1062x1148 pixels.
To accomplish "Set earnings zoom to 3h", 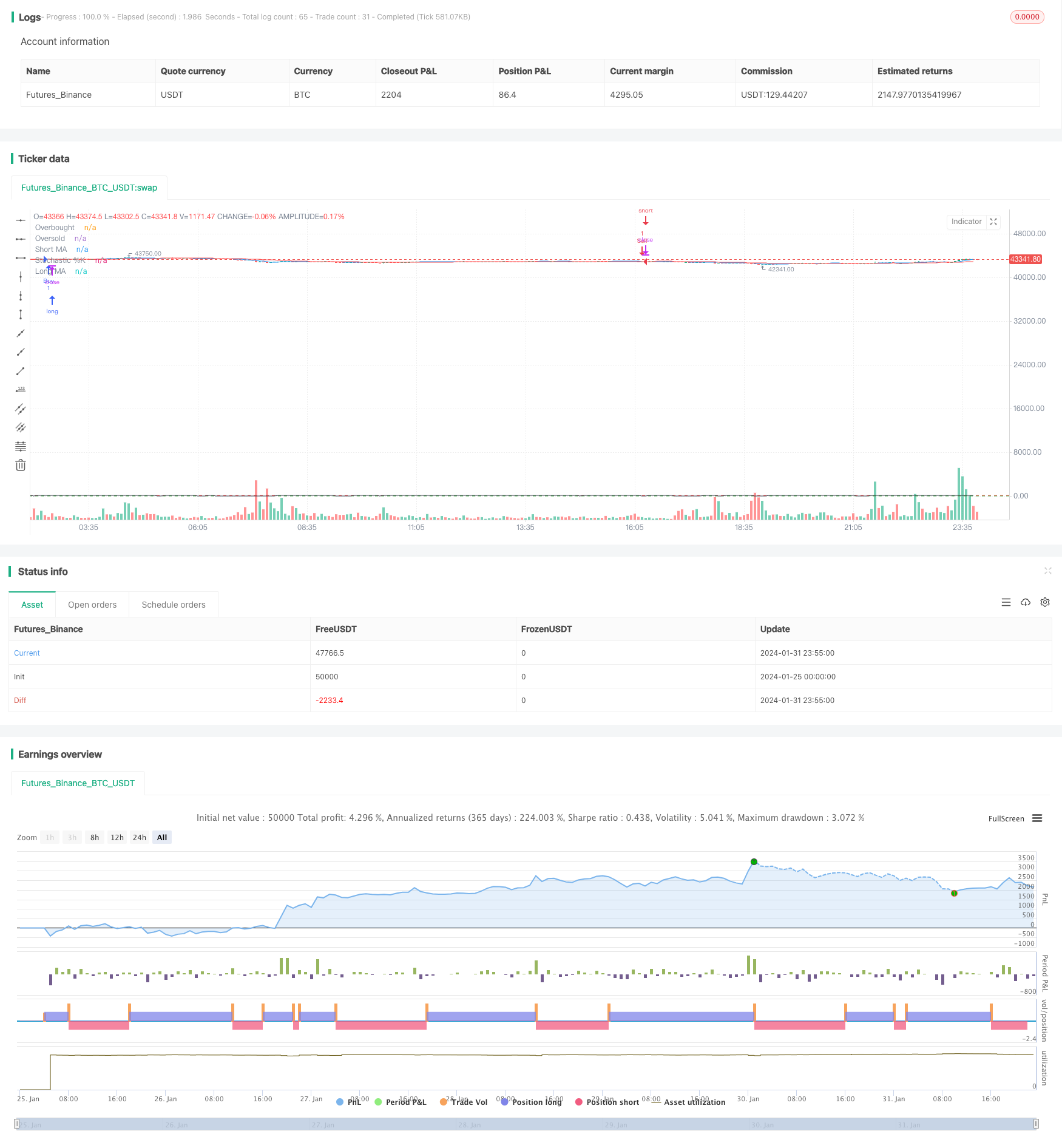I will [72, 837].
